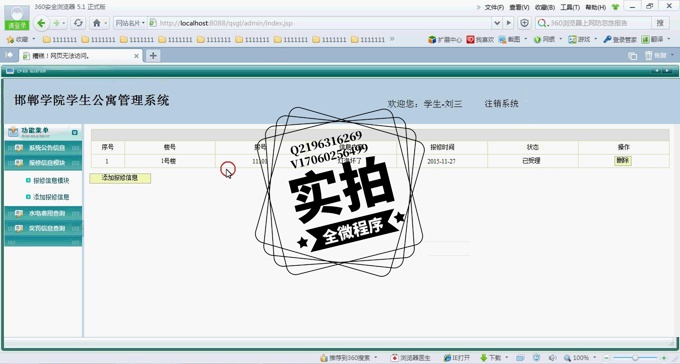Screen dimensions: 680x364
Task: Delete the repair record with 删除 button
Action: (623, 161)
